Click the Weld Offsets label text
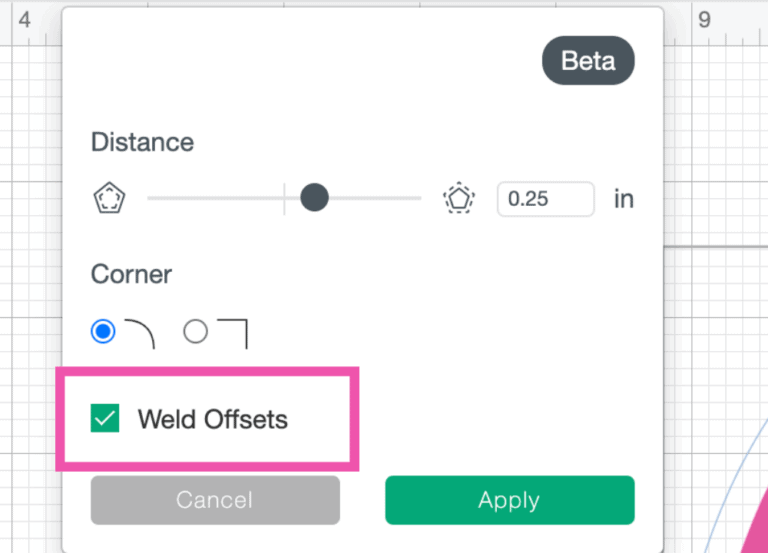This screenshot has width=768, height=553. point(212,419)
